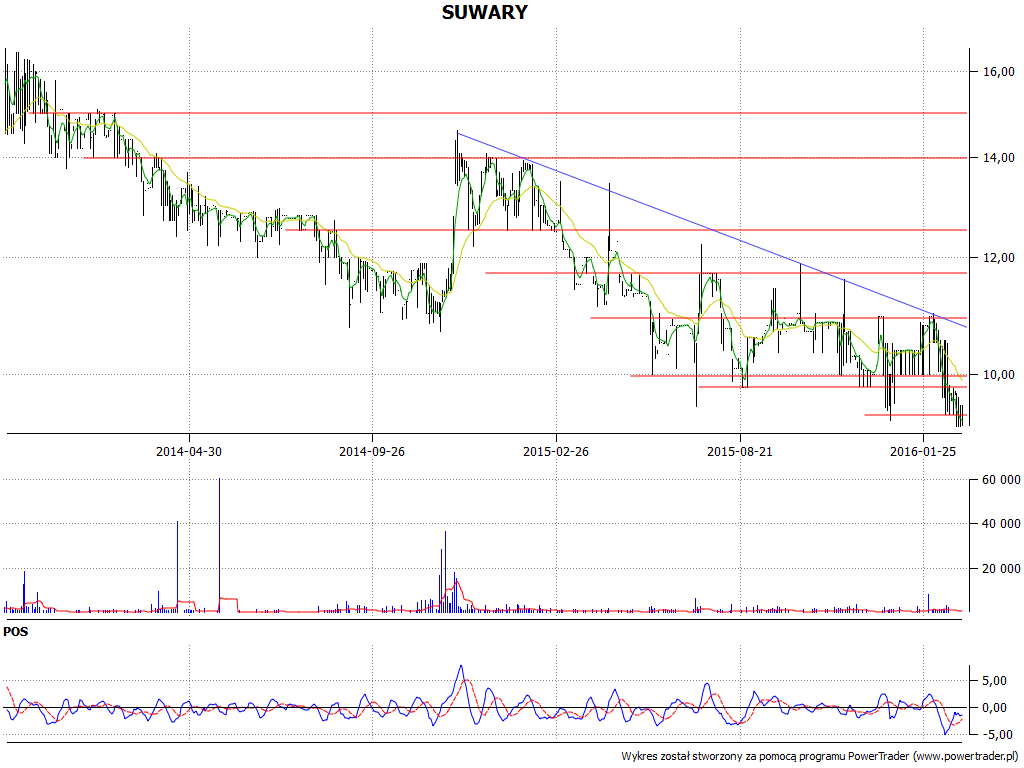
Task: Click the 20 000 volume axis label
Action: click(1001, 569)
